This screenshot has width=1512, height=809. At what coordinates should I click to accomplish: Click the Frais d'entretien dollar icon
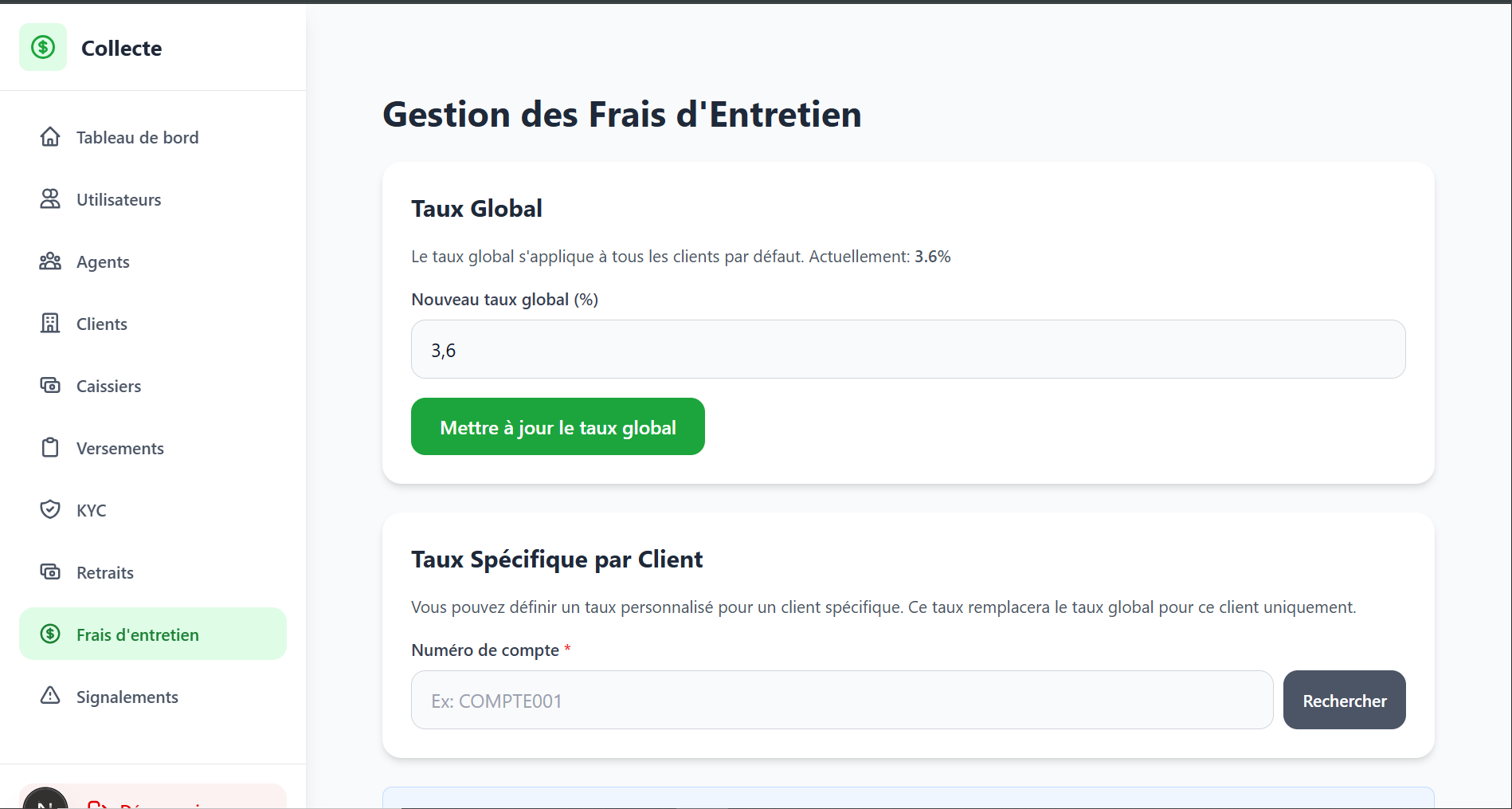pyautogui.click(x=50, y=634)
